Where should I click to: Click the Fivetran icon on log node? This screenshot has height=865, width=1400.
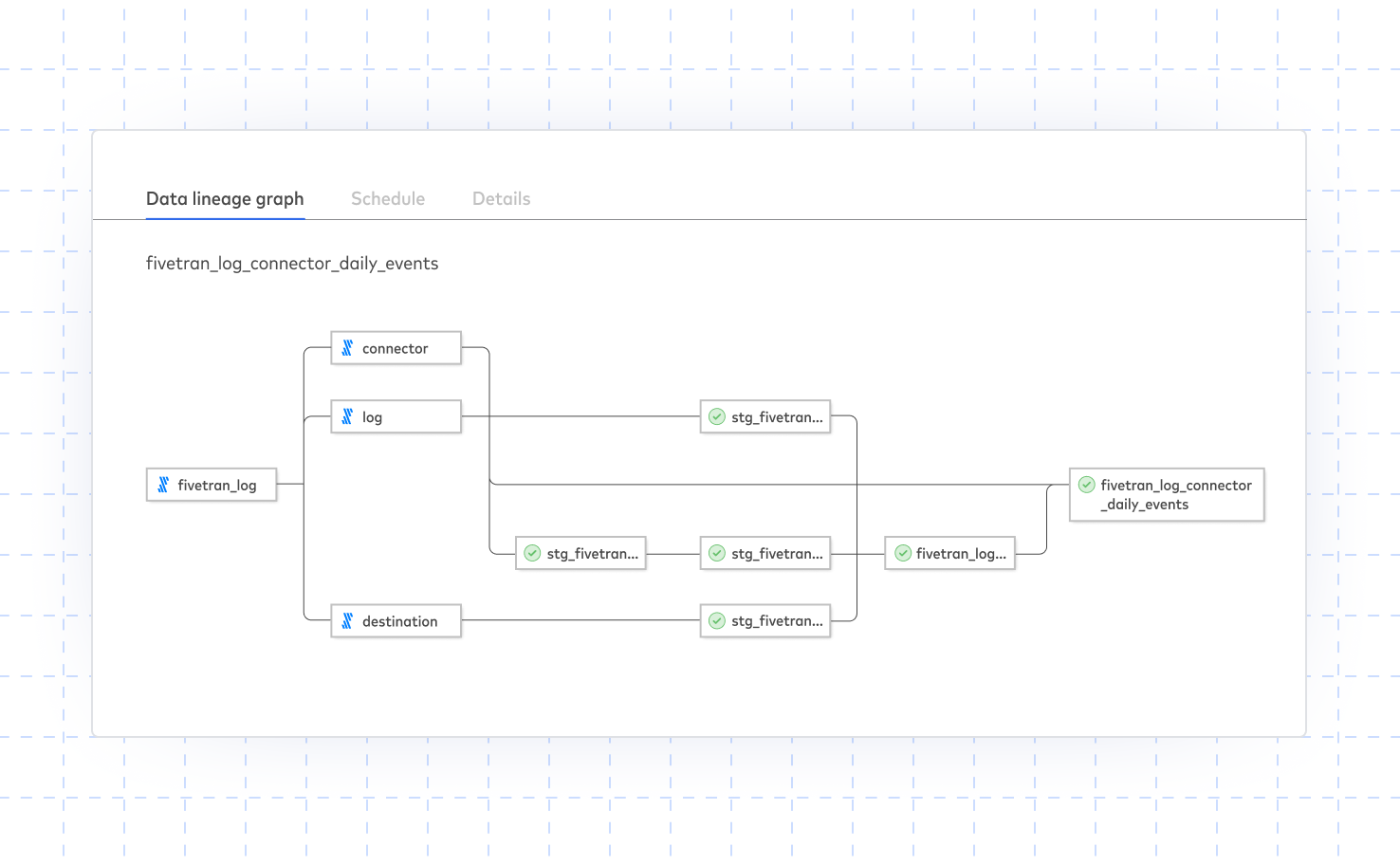click(347, 416)
